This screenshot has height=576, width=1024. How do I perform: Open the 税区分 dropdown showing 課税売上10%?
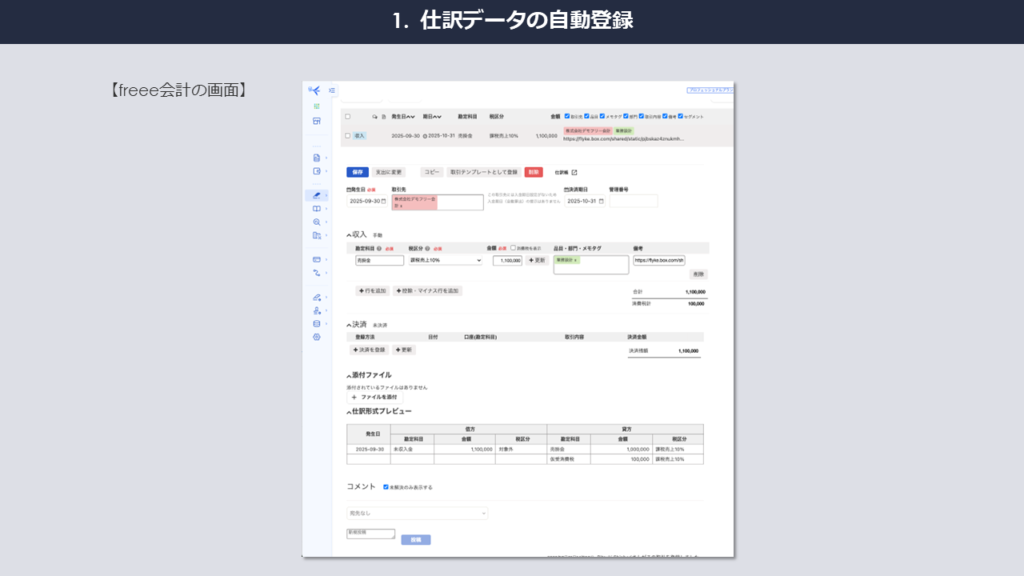coord(445,260)
